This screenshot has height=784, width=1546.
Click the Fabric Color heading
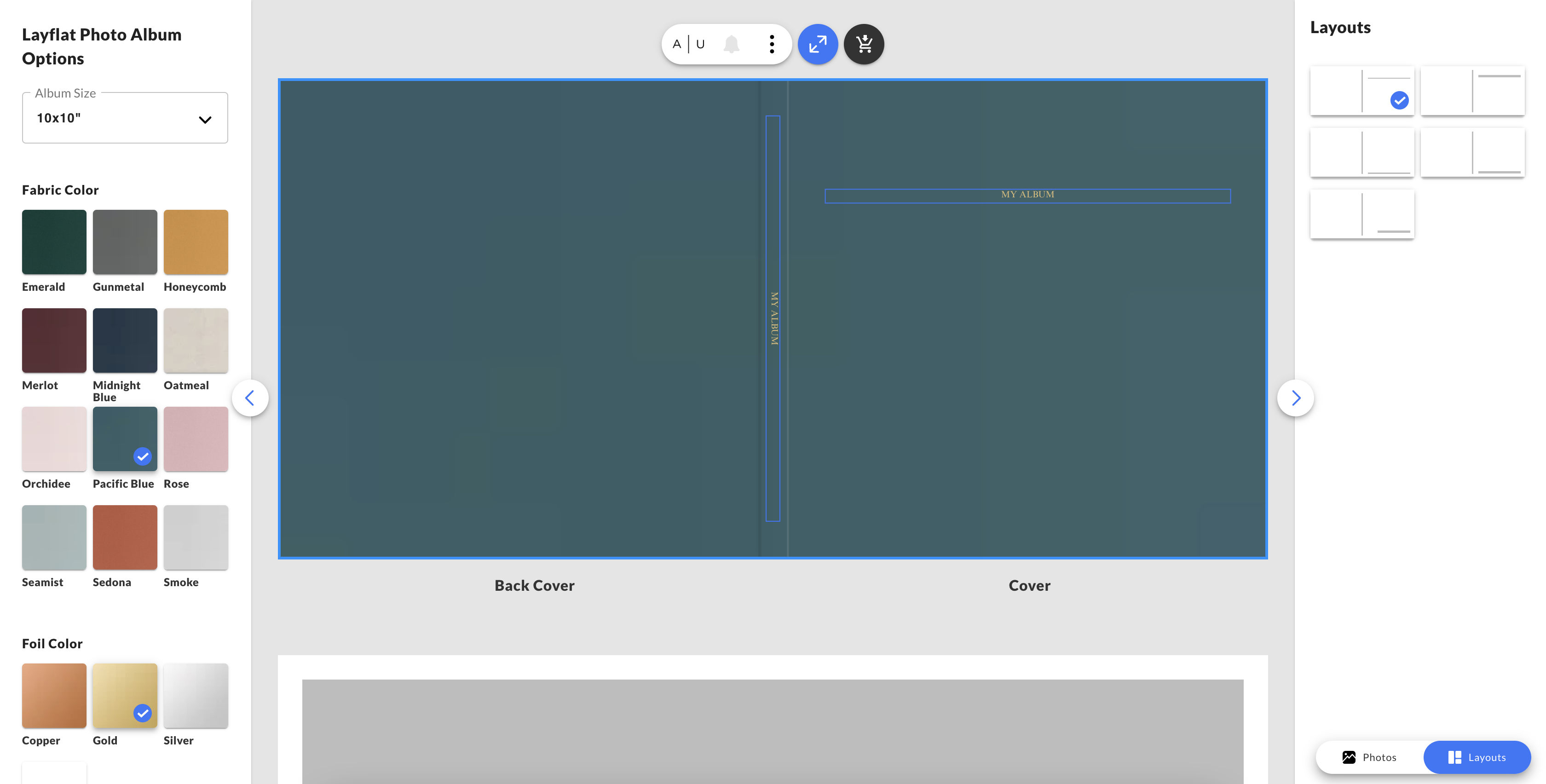coord(60,190)
